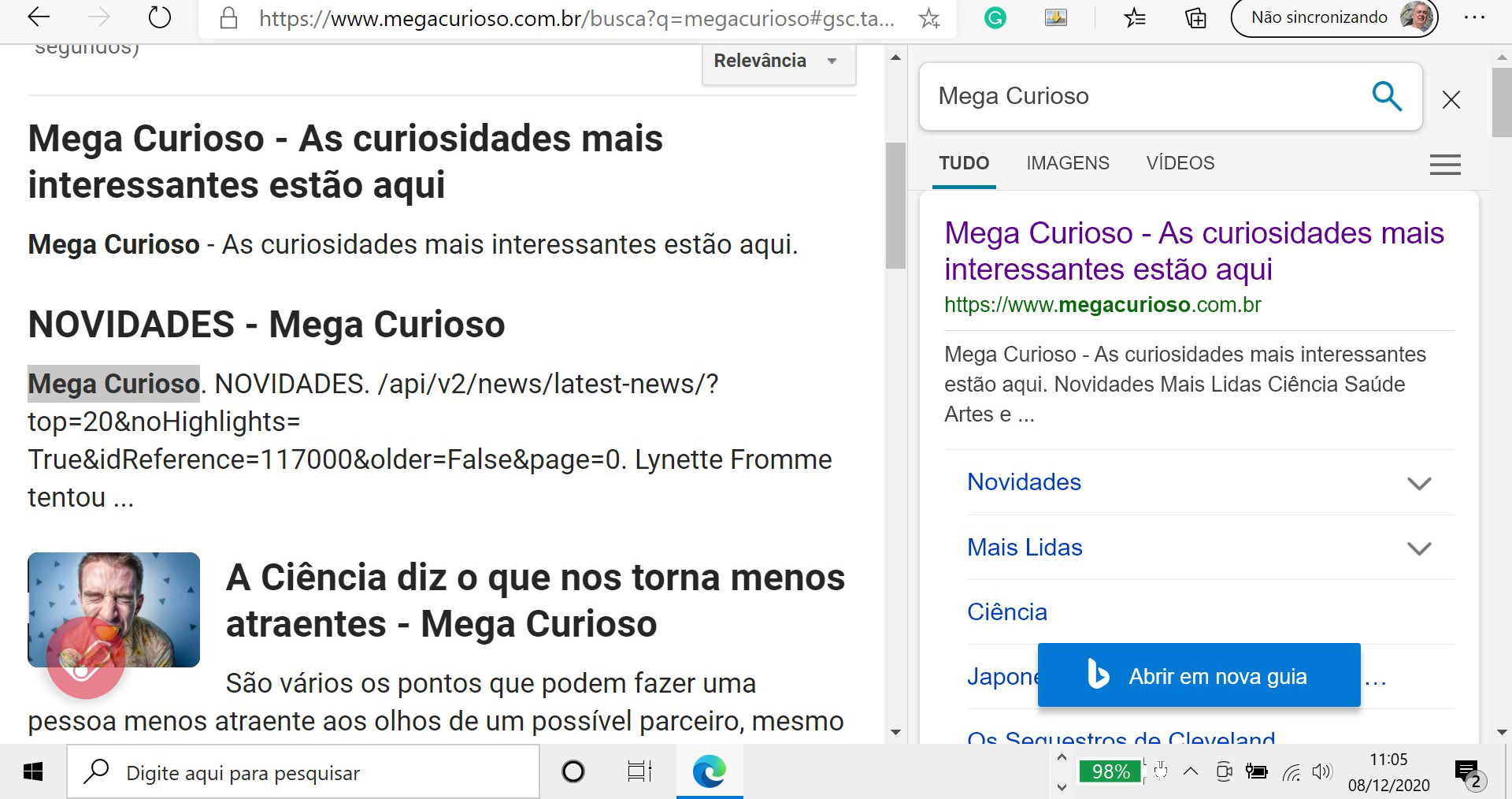Open the Collections icon

(1195, 17)
